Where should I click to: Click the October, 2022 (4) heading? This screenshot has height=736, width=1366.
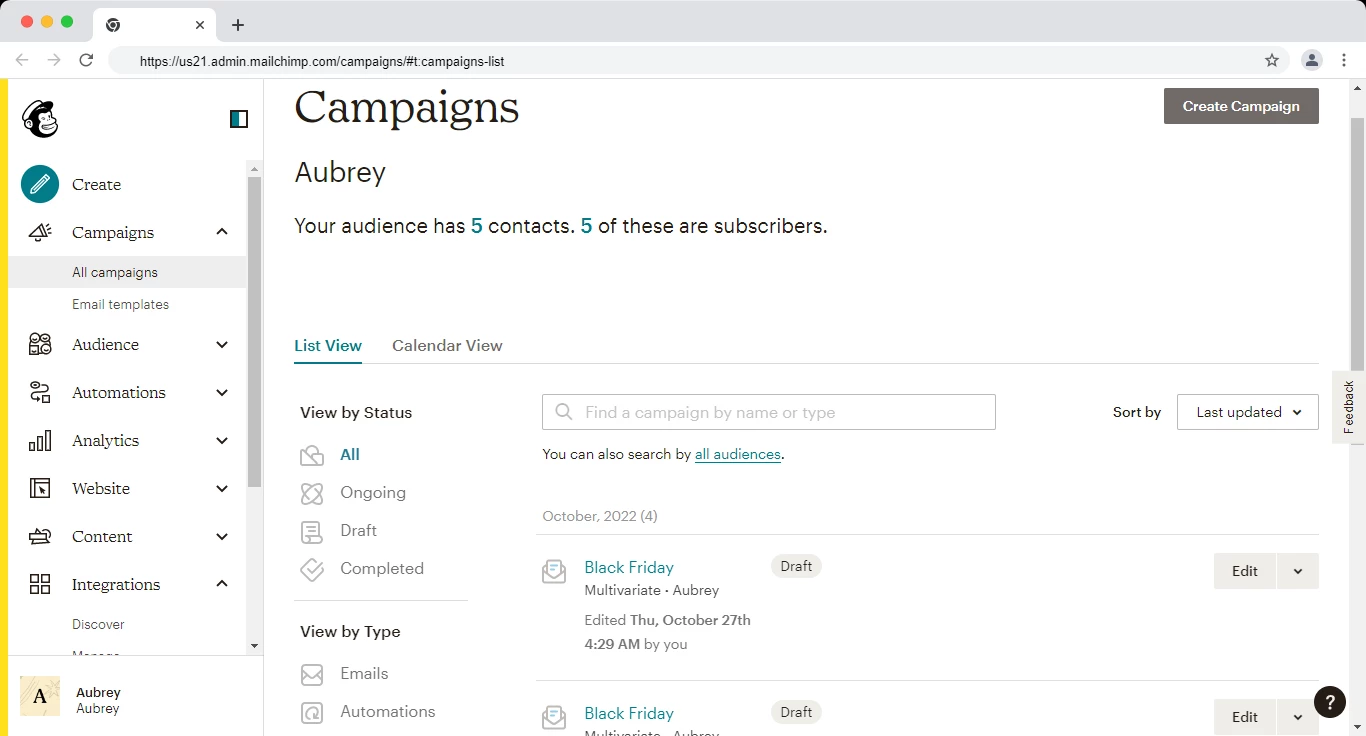point(600,517)
